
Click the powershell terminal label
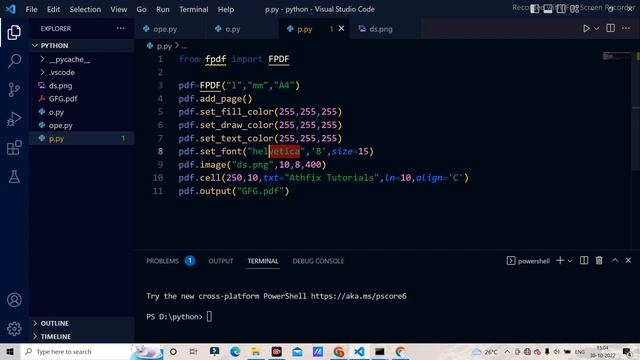(529, 261)
